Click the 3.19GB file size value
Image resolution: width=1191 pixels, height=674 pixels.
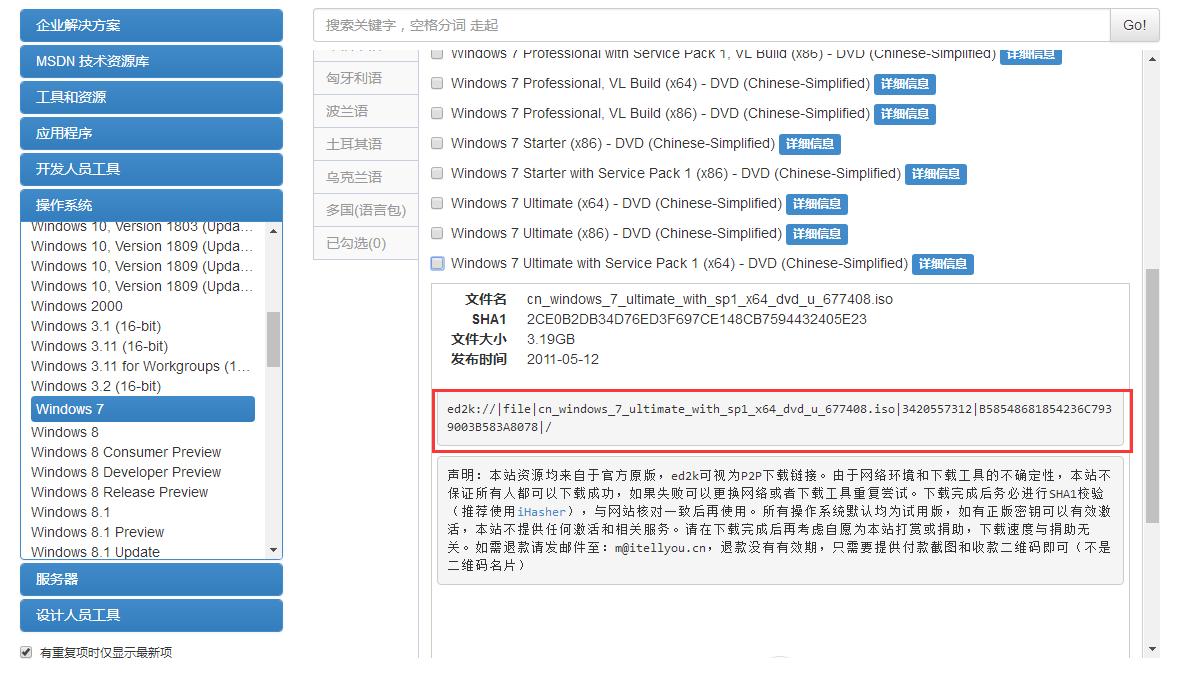551,339
